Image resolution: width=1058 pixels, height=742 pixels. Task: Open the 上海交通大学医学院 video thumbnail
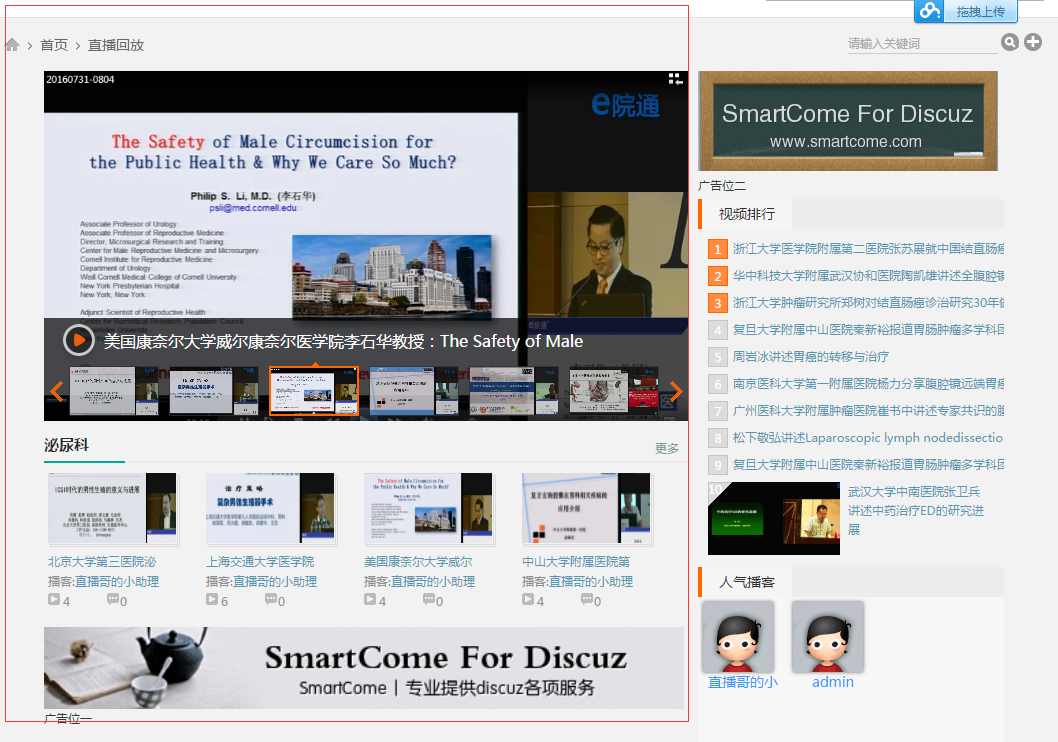271,508
